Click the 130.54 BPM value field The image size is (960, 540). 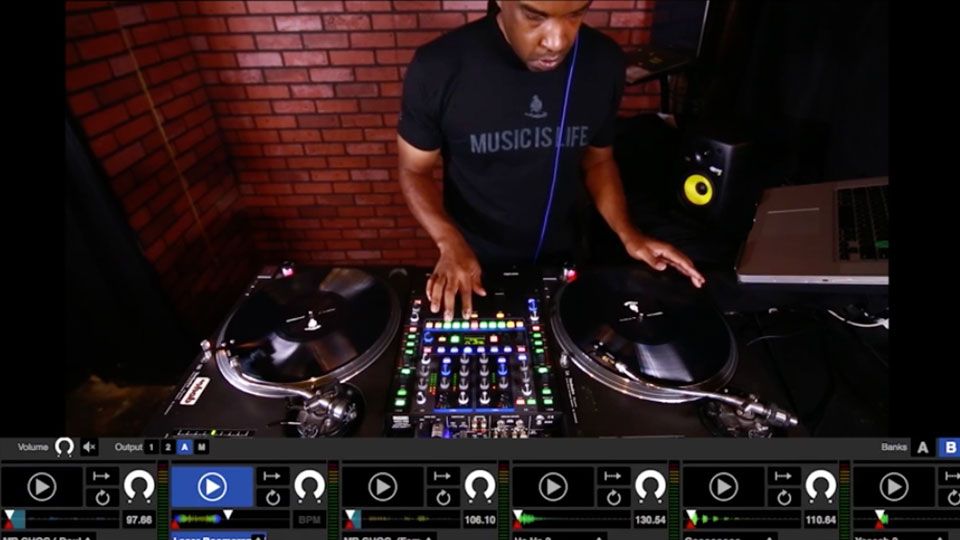click(650, 520)
